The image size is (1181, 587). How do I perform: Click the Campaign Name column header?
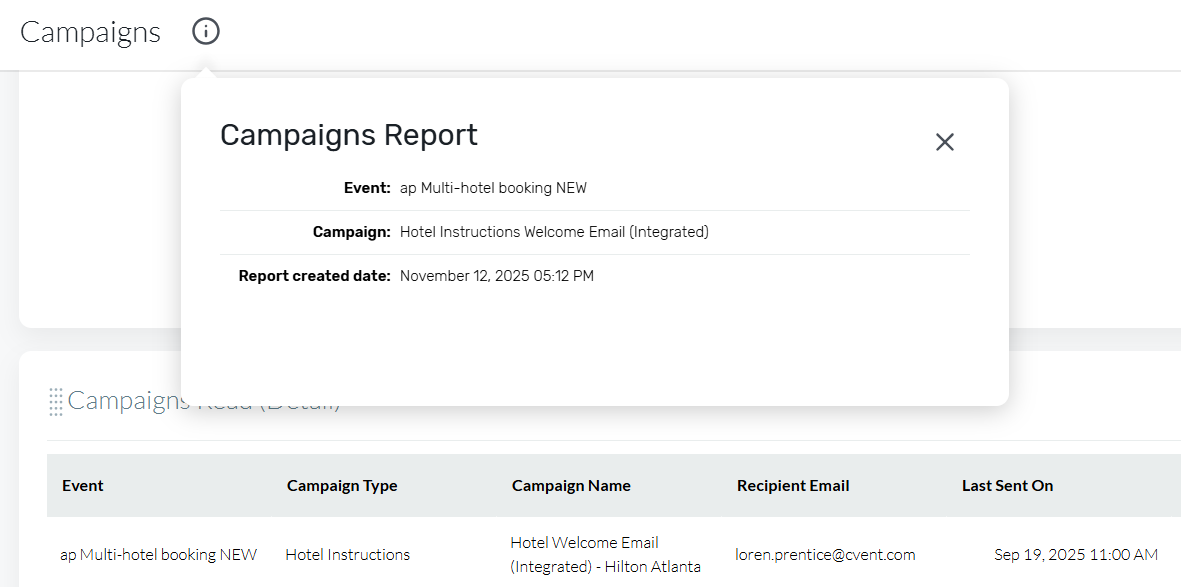point(571,486)
